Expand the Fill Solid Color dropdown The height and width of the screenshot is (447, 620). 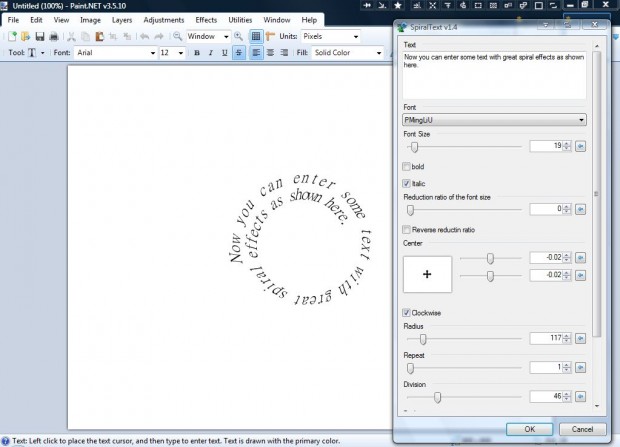[348, 53]
